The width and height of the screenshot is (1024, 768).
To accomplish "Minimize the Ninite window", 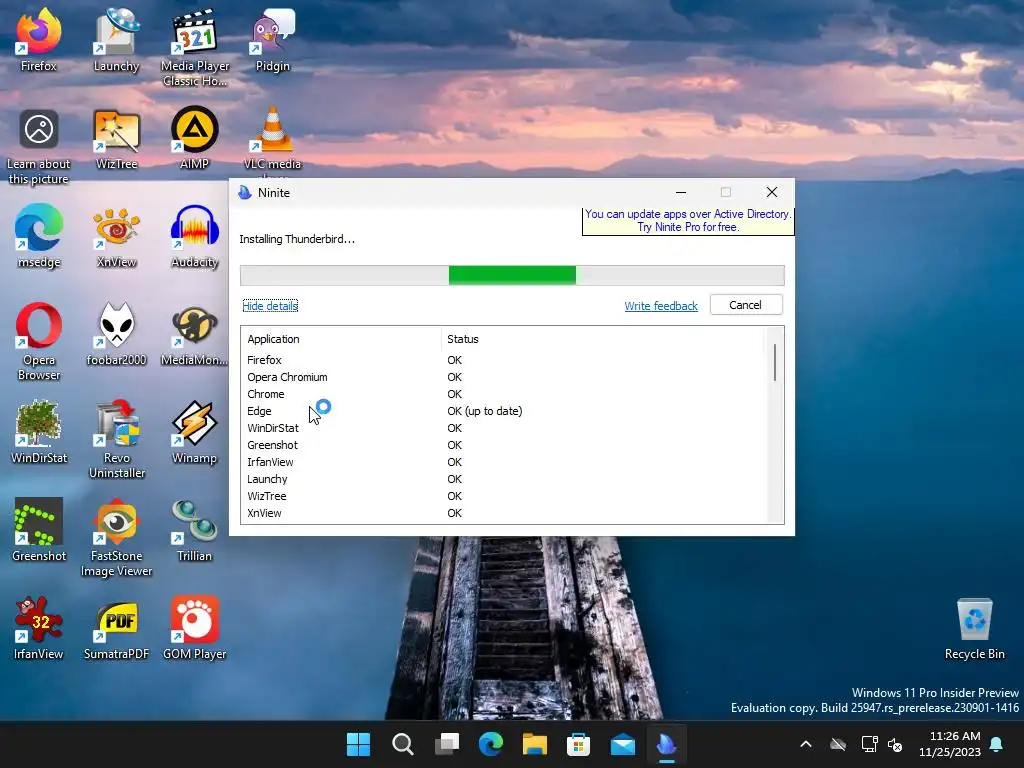I will (x=680, y=192).
